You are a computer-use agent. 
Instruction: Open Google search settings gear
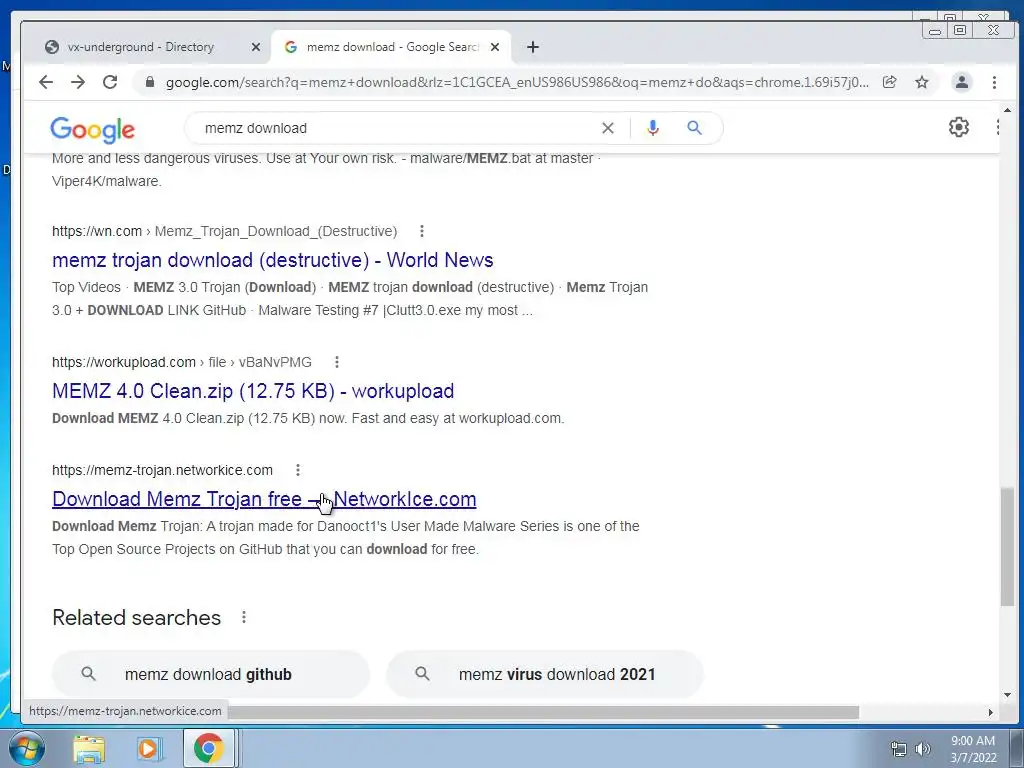tap(958, 127)
